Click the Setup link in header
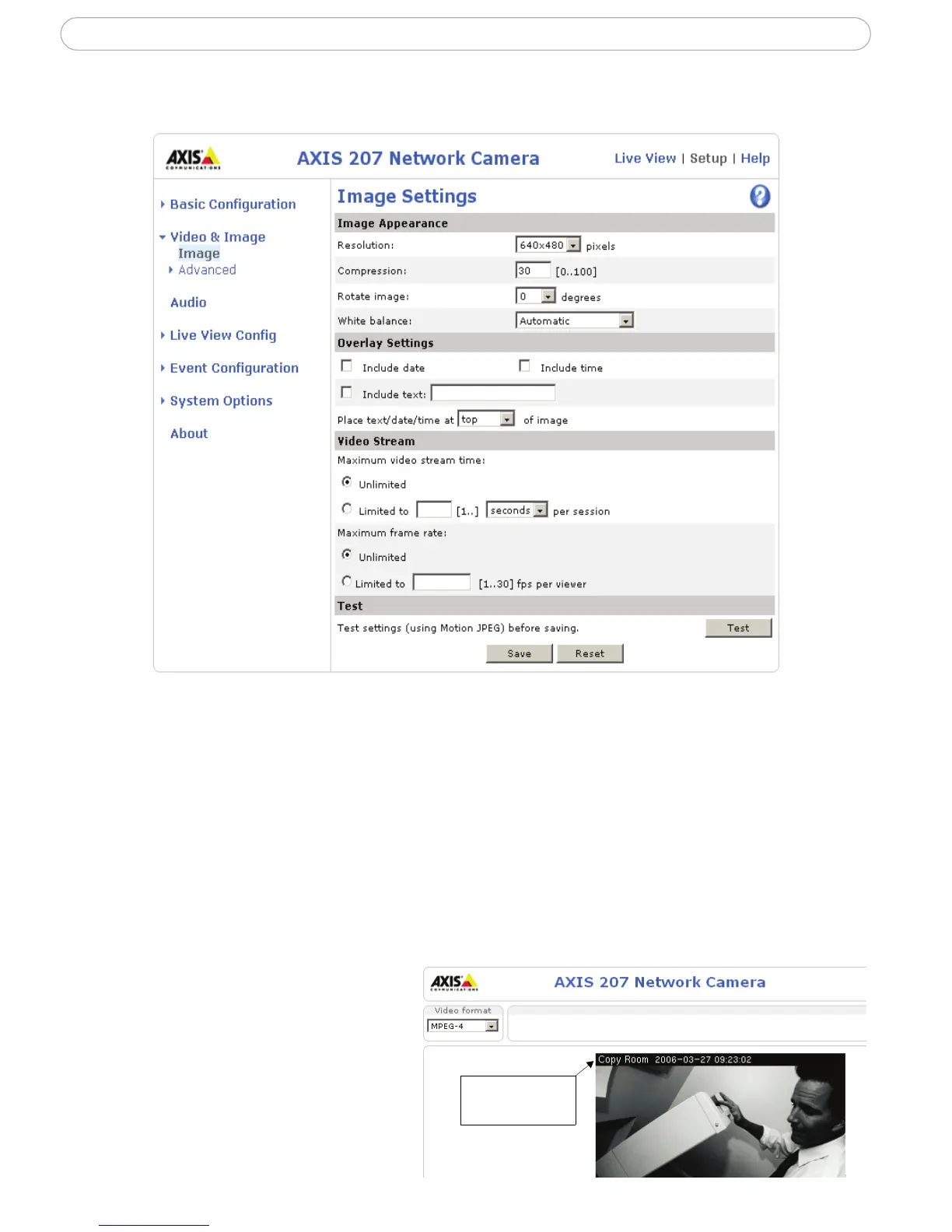The image size is (952, 1232). point(708,158)
